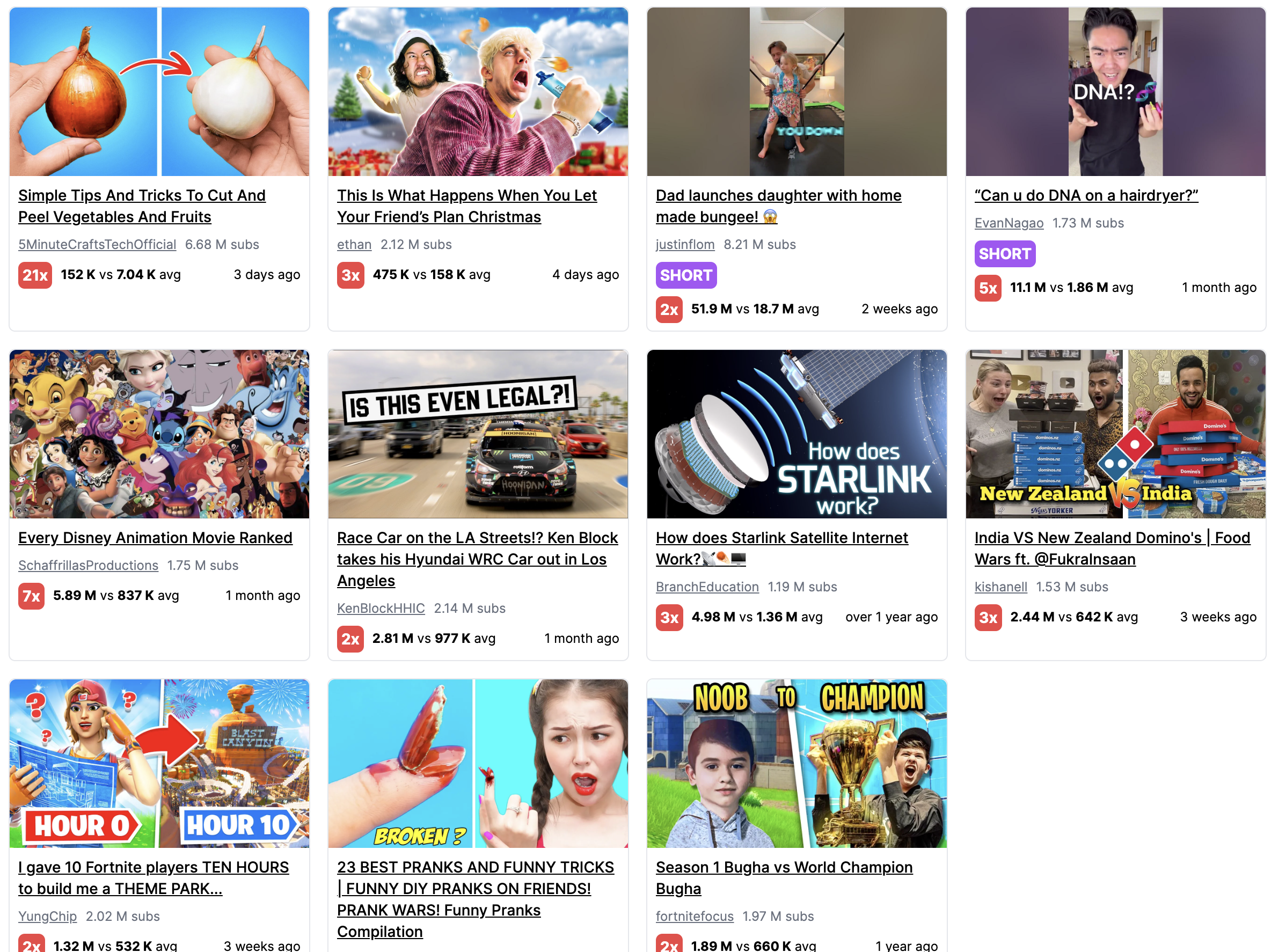Image resolution: width=1286 pixels, height=952 pixels.
Task: Open 'Can u do DNA on a hairdryer?' title
Action: click(x=1086, y=195)
